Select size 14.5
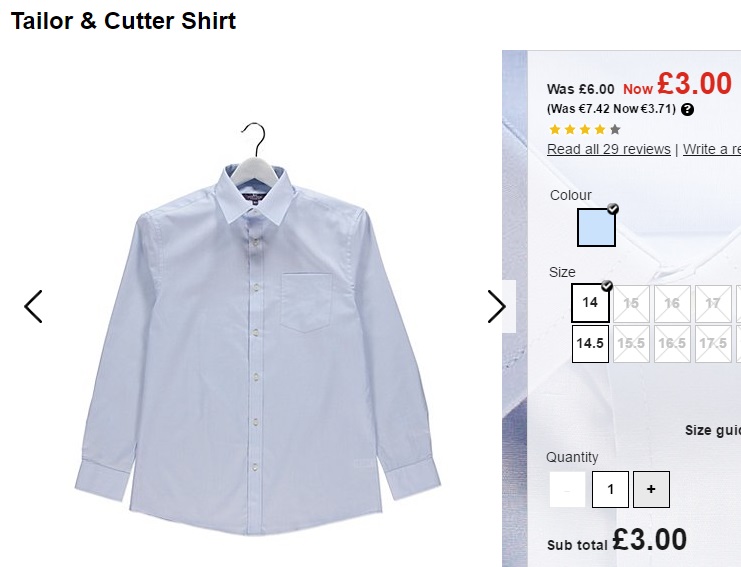This screenshot has width=741, height=567. (x=590, y=344)
